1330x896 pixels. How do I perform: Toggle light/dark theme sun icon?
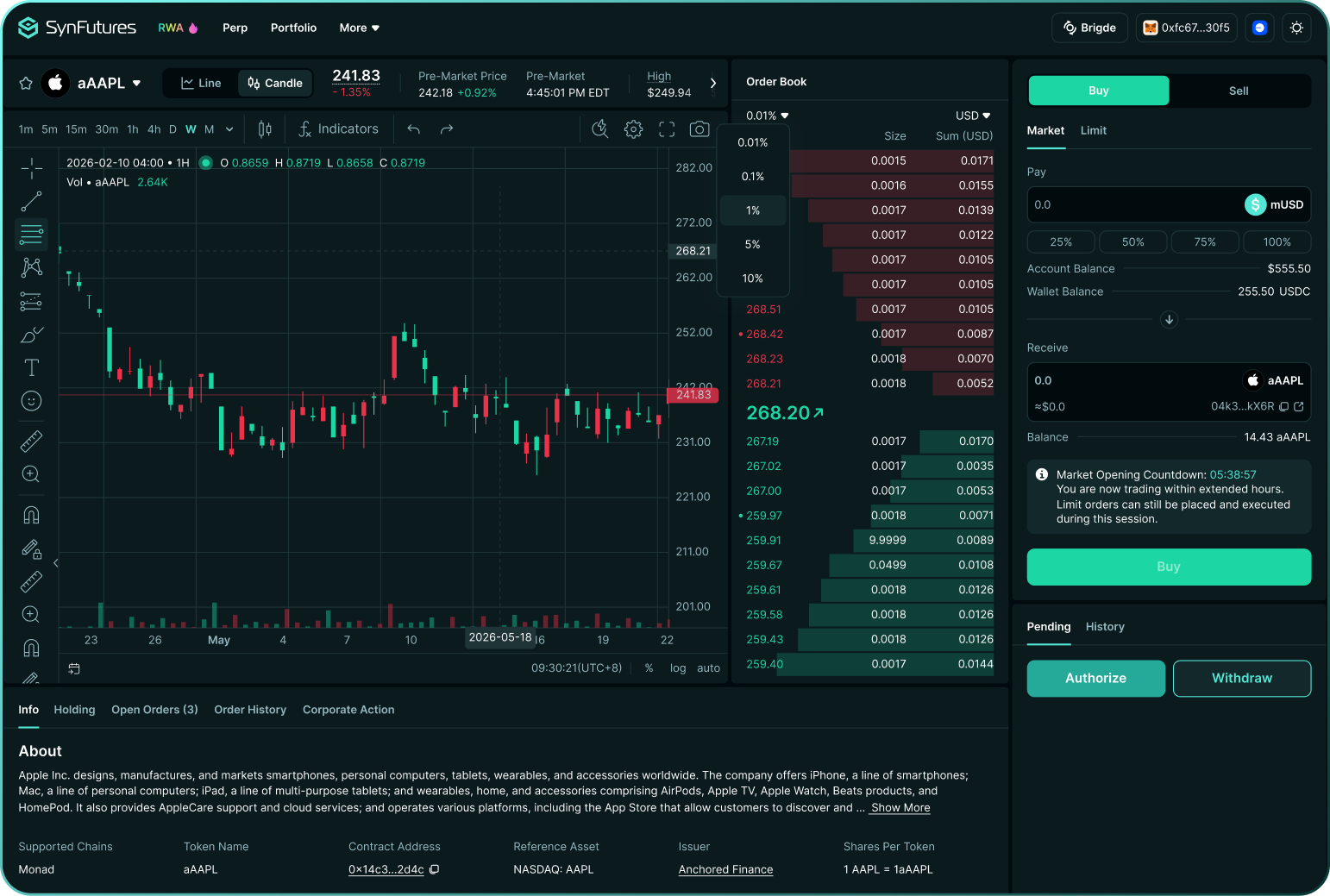1296,28
